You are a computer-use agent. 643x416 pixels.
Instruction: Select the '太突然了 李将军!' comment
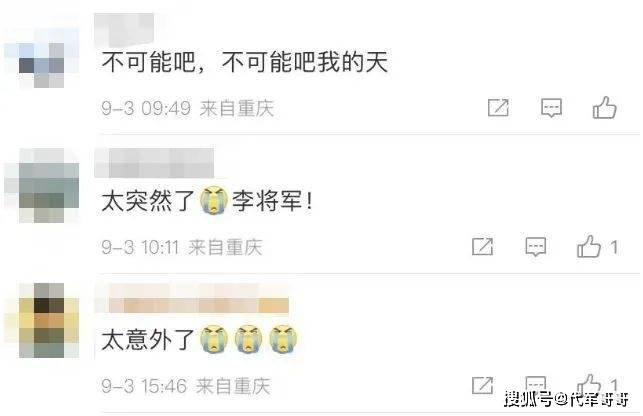pos(207,201)
